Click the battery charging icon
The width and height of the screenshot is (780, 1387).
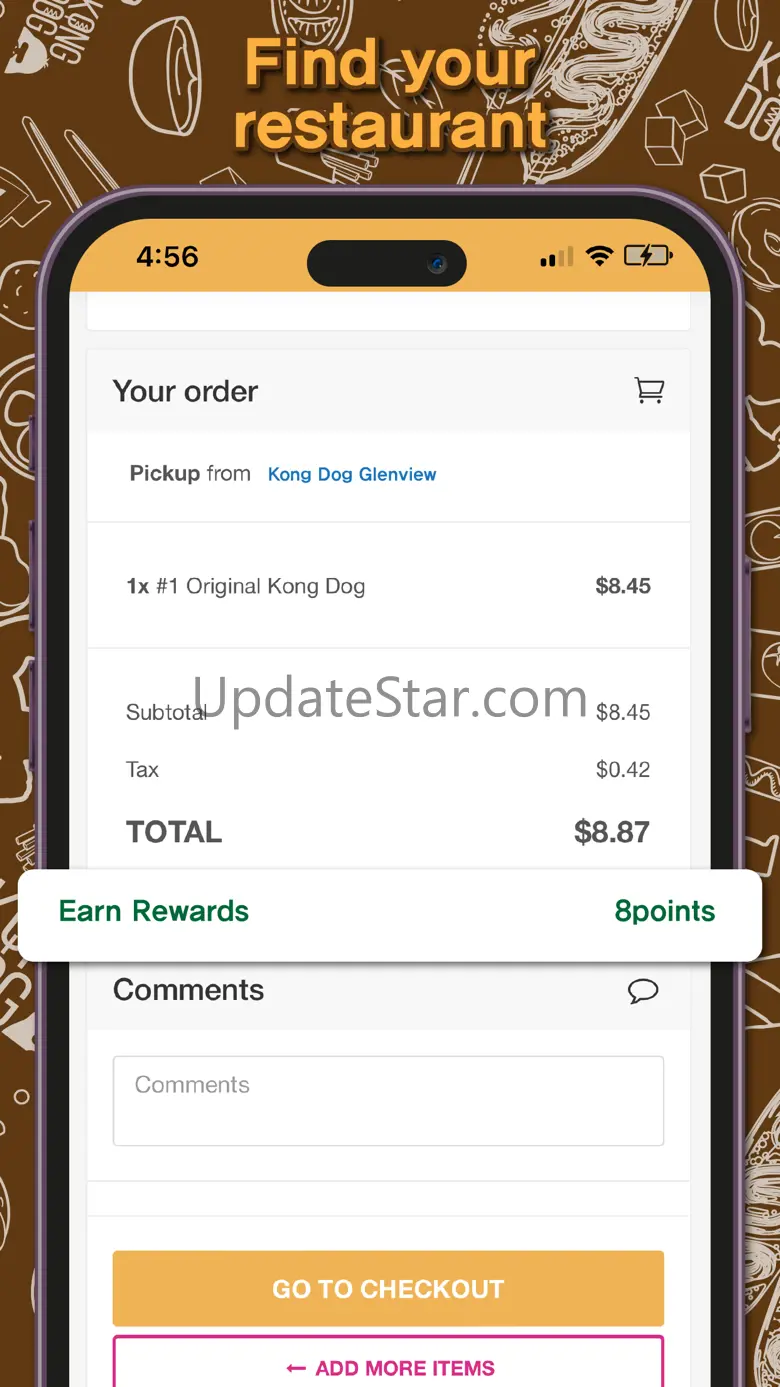(648, 256)
